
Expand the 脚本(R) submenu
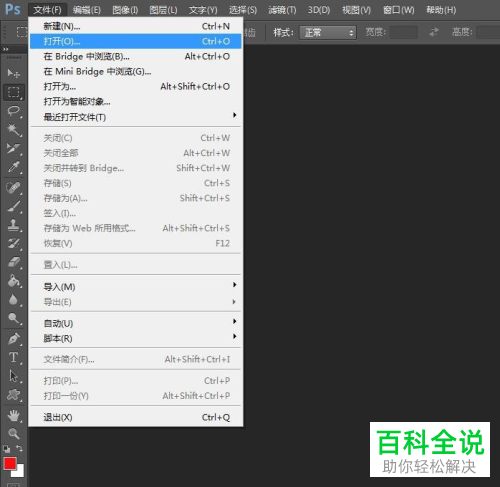click(135, 338)
